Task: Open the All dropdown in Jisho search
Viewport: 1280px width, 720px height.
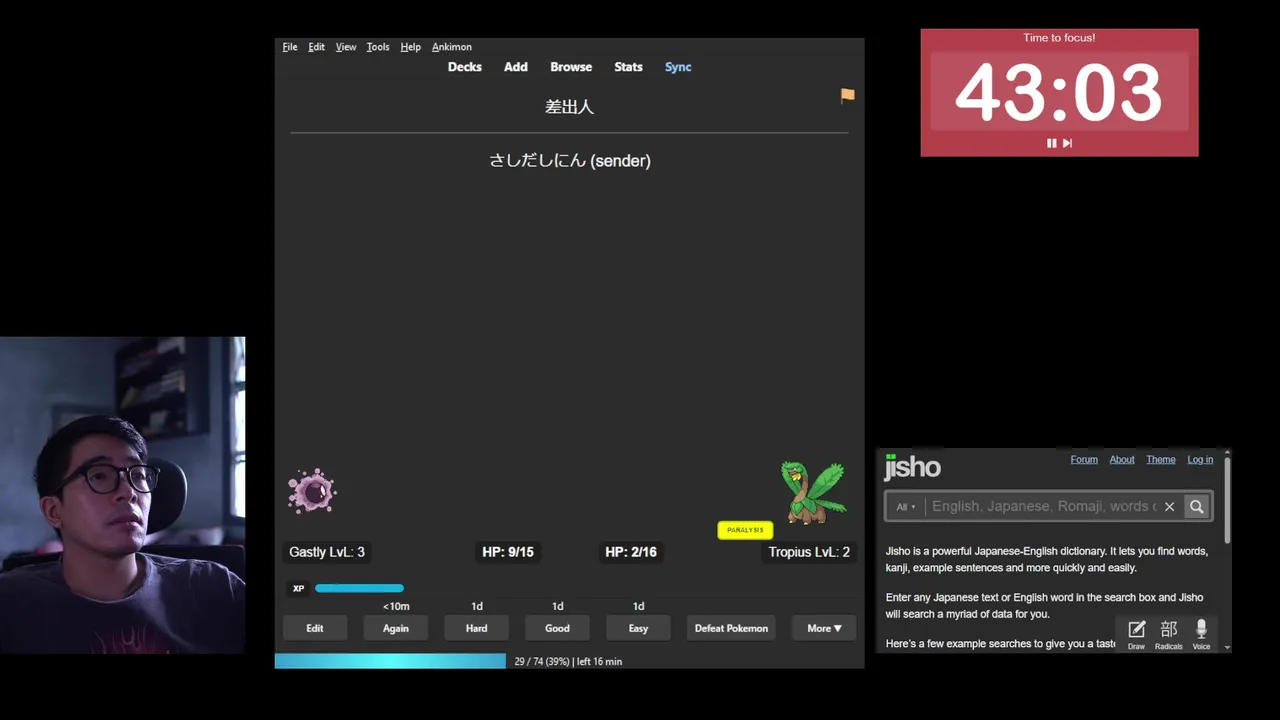Action: click(x=906, y=507)
